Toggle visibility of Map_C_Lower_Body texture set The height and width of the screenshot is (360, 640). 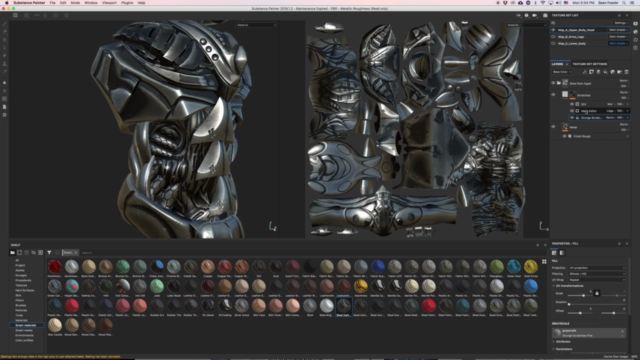pyautogui.click(x=553, y=43)
